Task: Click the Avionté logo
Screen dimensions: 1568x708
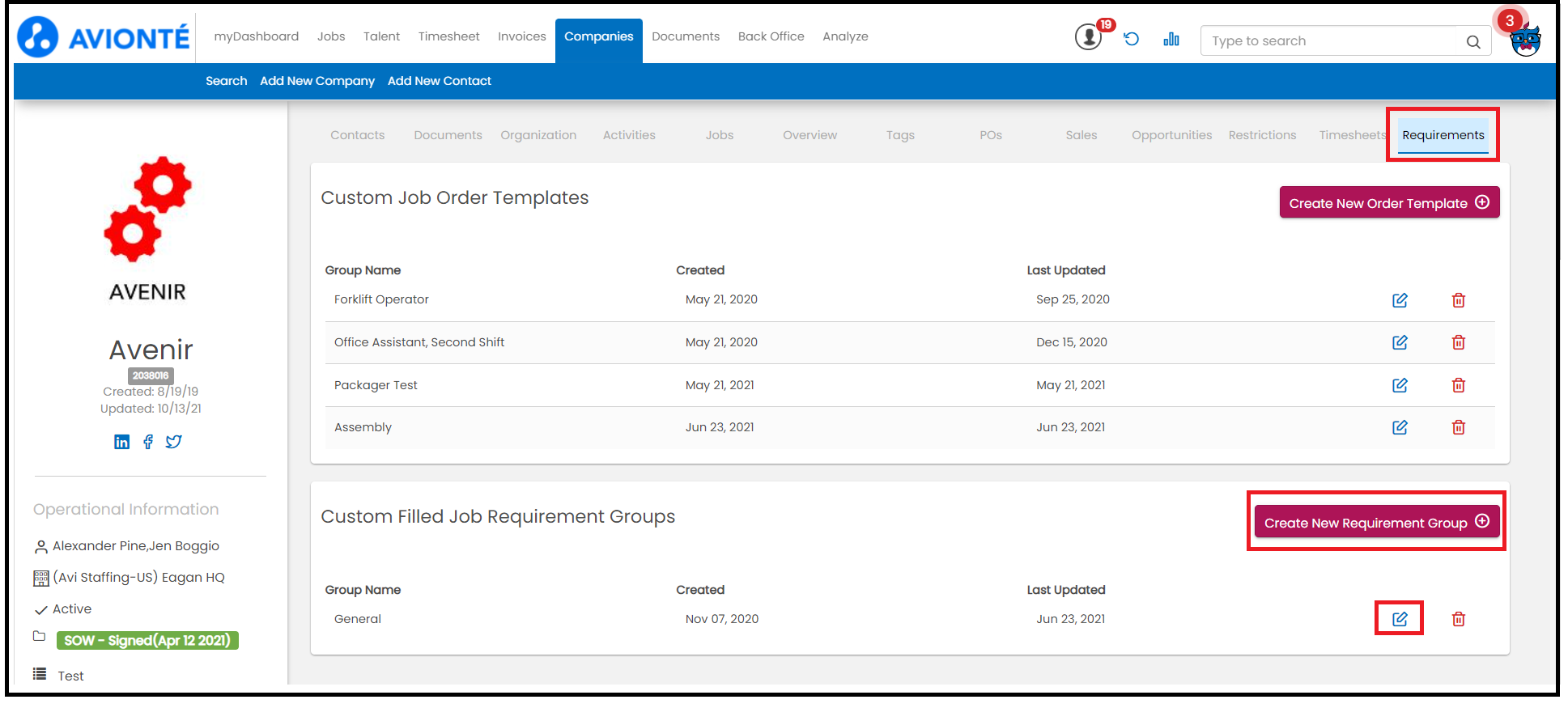Action: pos(104,37)
